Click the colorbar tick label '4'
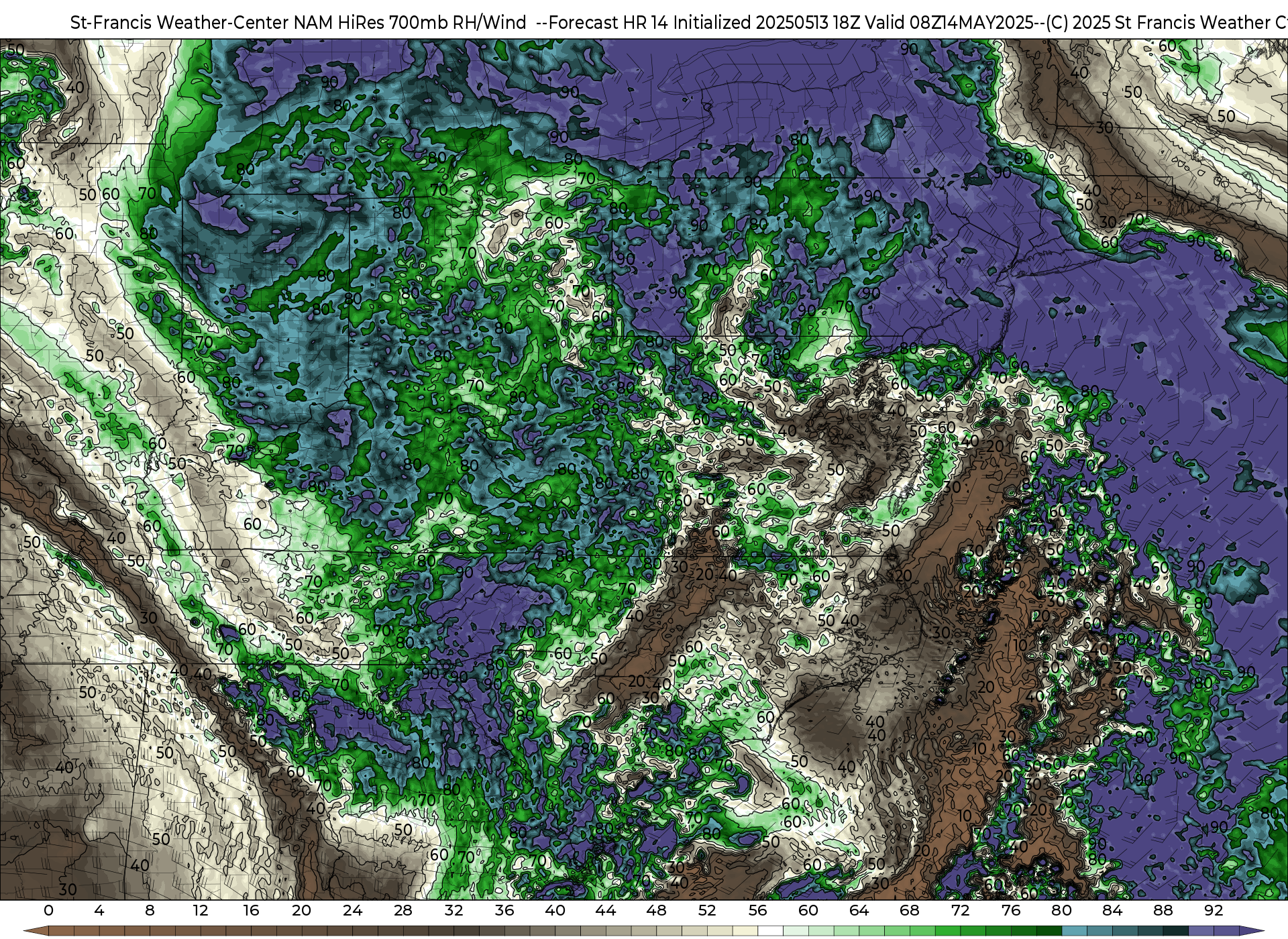Viewport: 1288px width, 939px height. [99, 911]
